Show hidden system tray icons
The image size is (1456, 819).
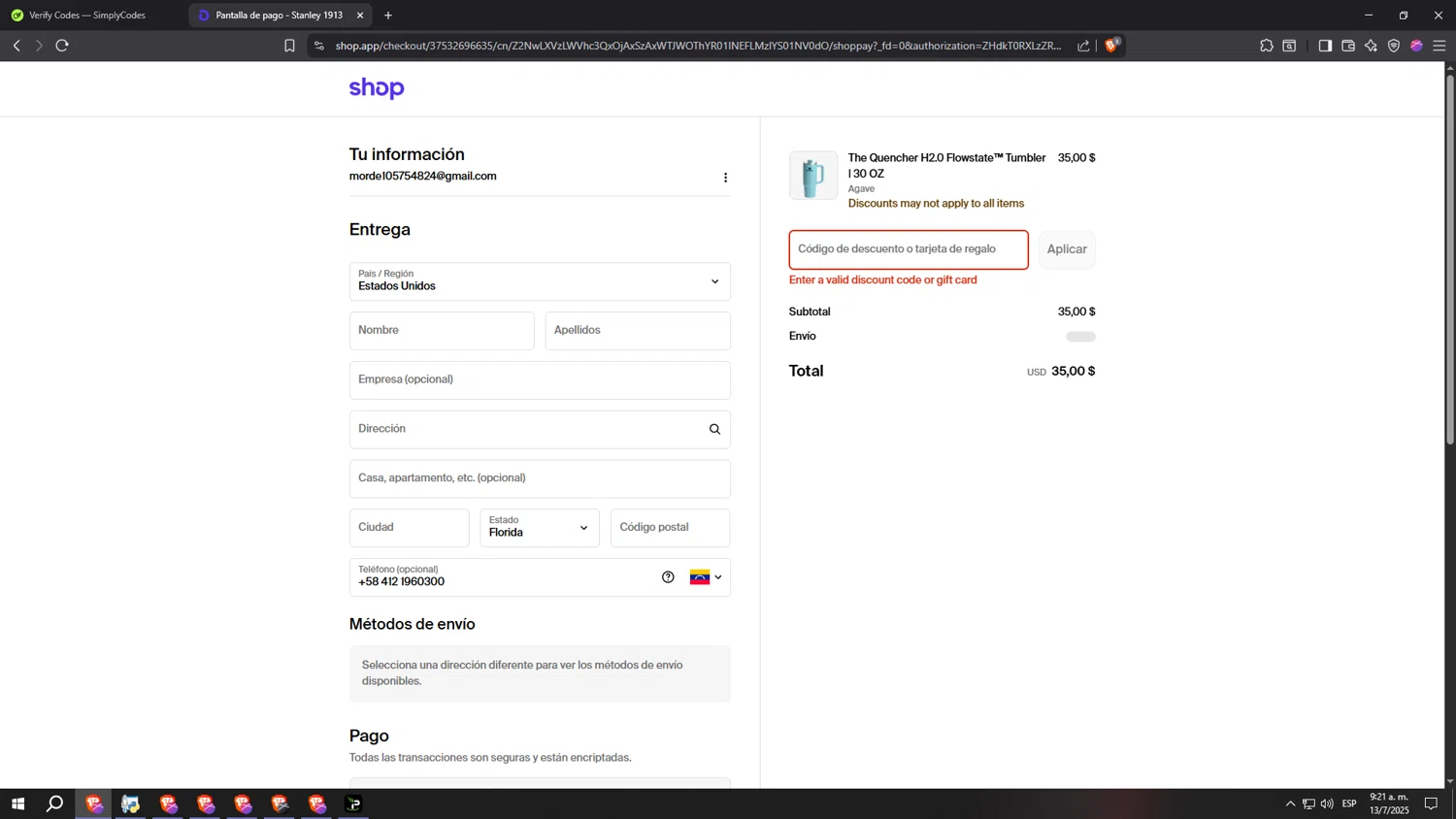1290,803
